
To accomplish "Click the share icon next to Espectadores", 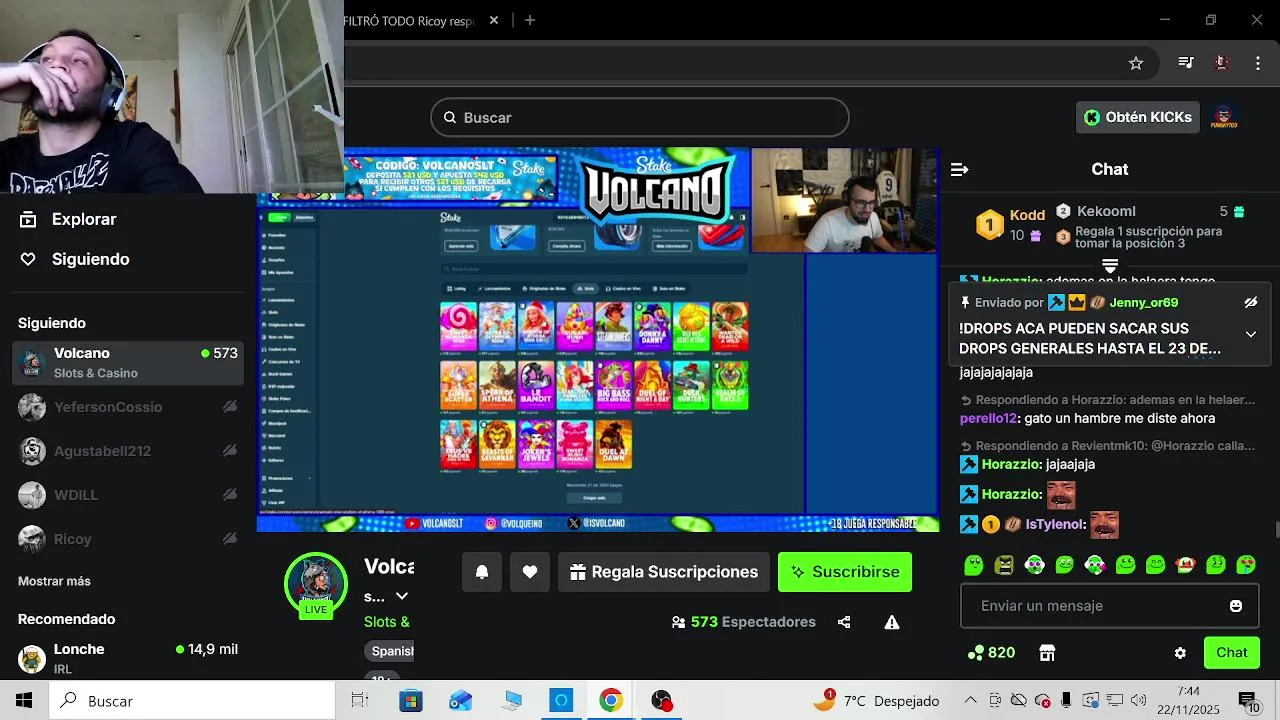I will click(844, 622).
